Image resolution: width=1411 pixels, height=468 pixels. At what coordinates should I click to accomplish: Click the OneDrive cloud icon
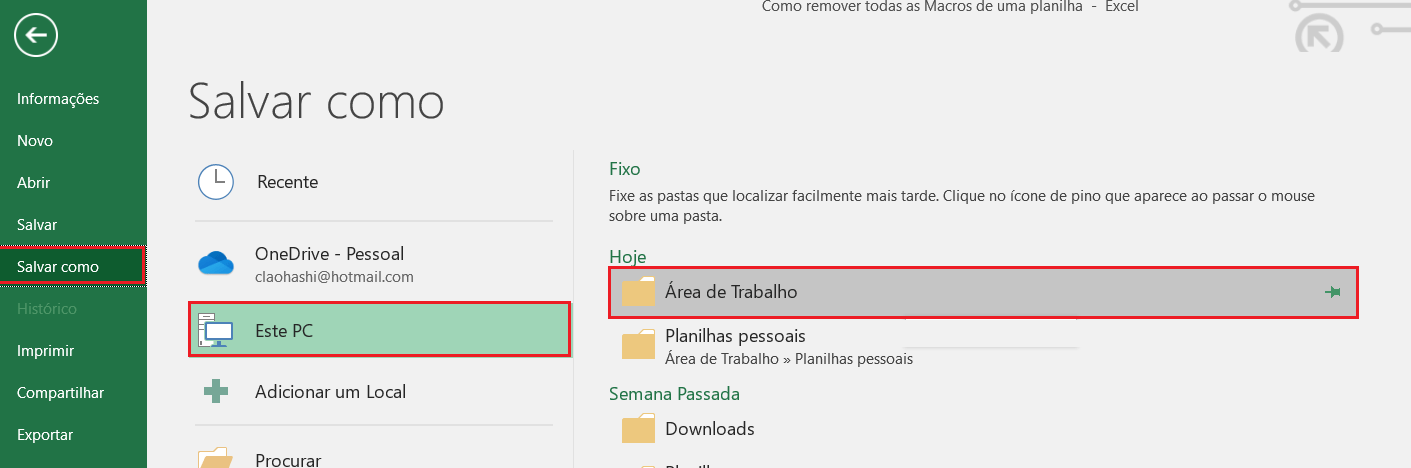215,264
